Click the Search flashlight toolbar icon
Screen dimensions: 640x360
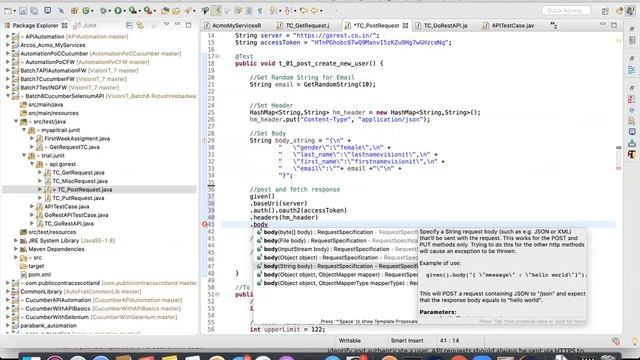(188, 11)
